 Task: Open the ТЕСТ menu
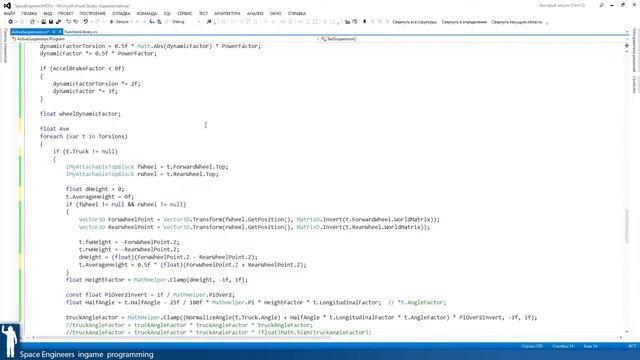[203, 13]
